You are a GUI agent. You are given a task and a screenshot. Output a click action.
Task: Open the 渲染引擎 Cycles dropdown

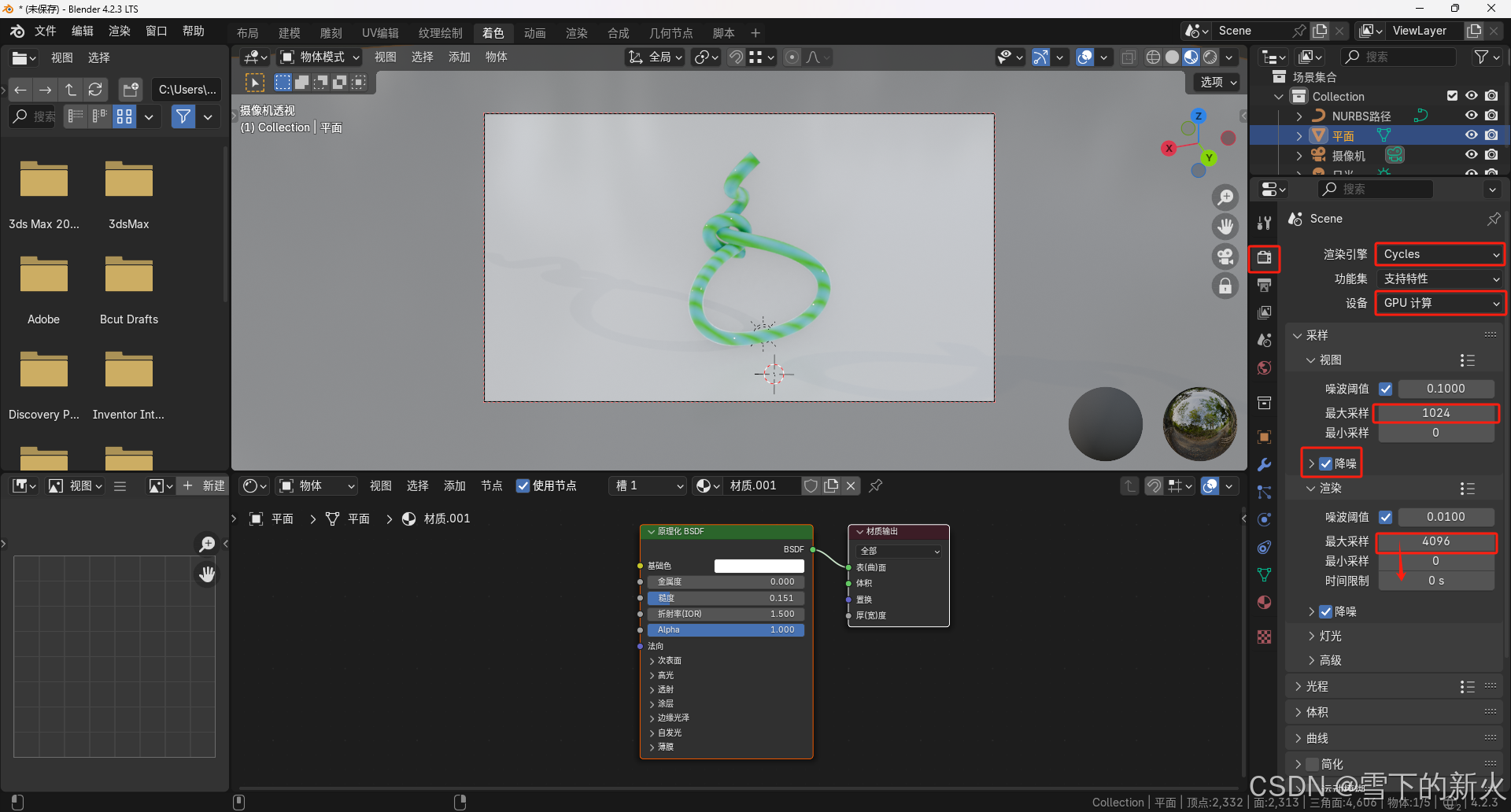pos(1439,254)
